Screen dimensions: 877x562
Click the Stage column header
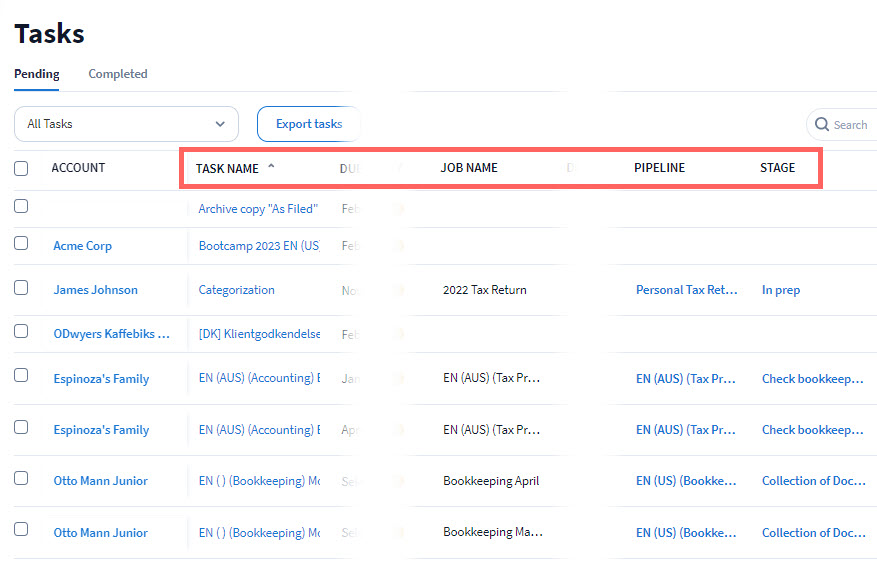click(777, 168)
